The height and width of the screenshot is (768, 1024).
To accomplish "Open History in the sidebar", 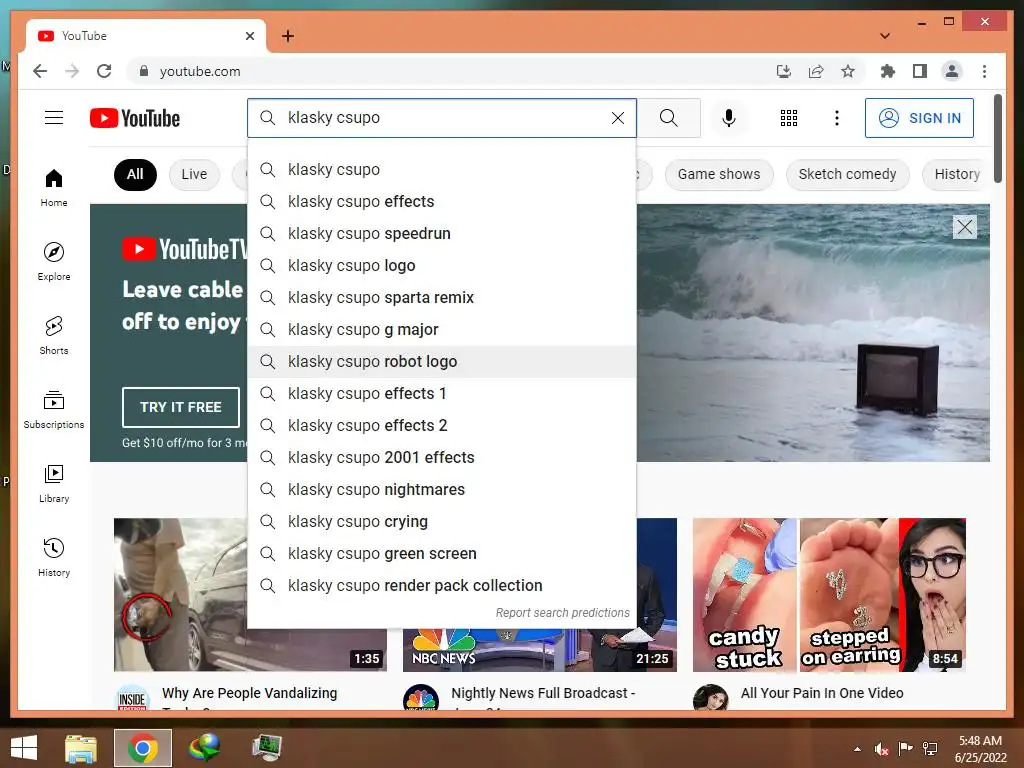I will pos(54,557).
